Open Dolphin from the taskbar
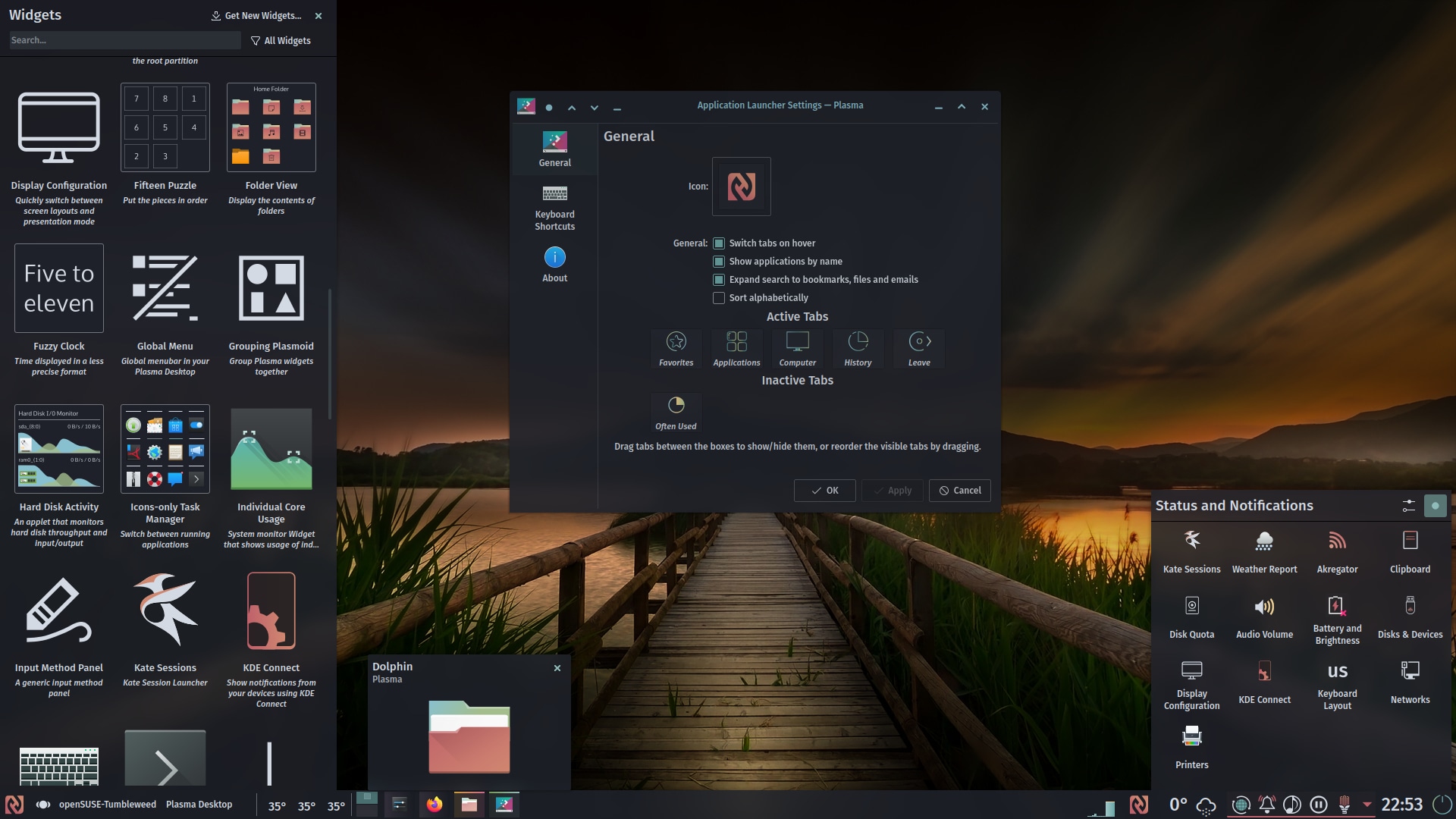Screen dimensions: 1456x819 [469, 805]
